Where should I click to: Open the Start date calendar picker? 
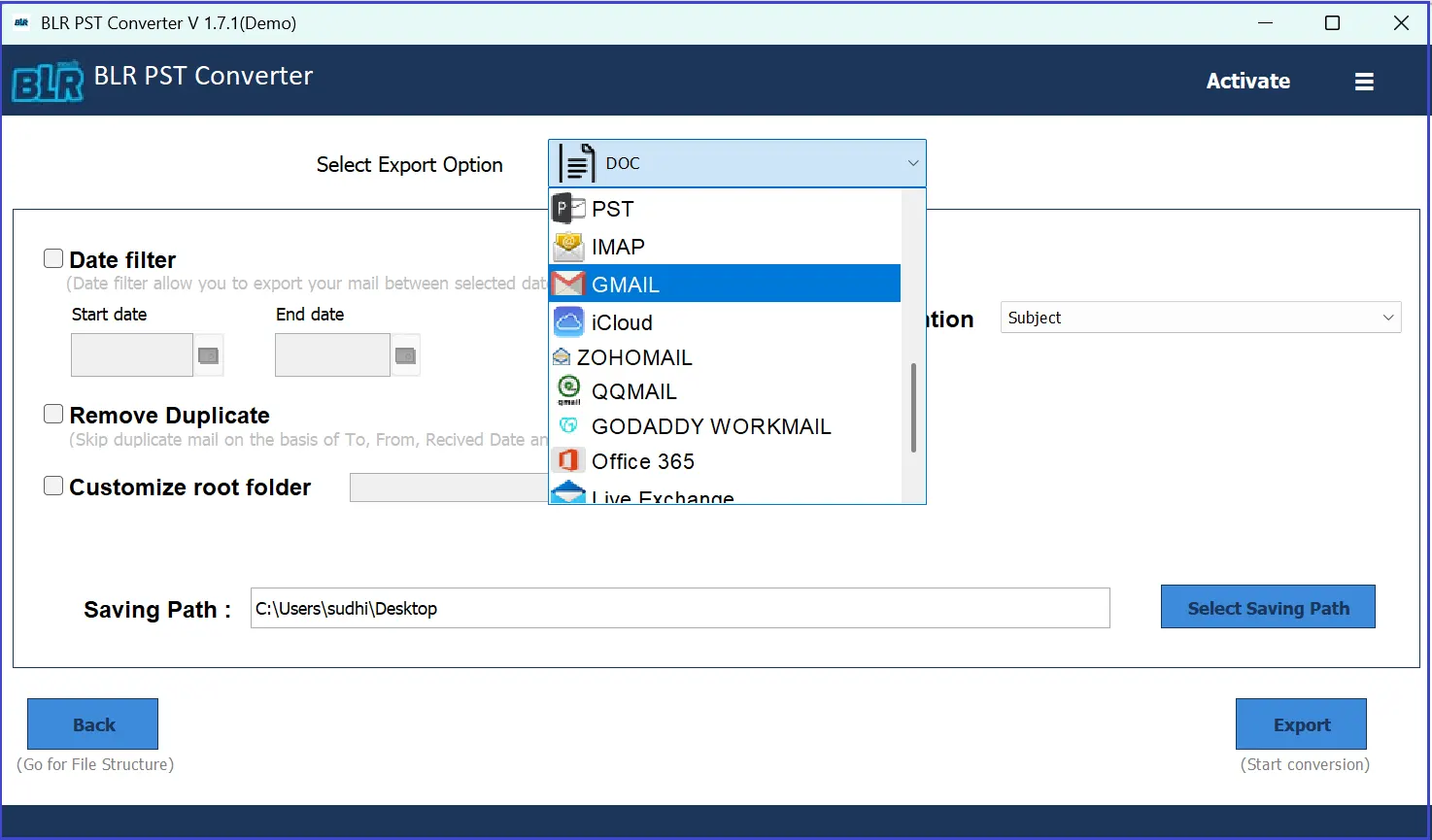point(208,355)
